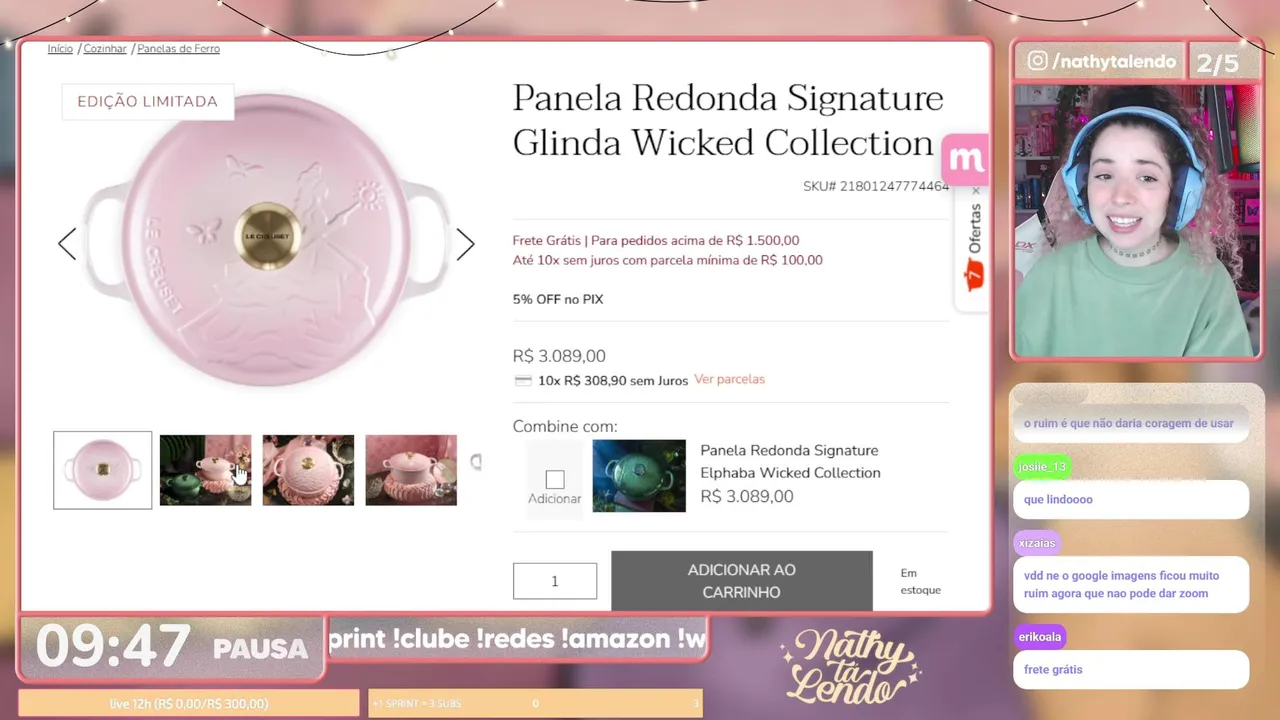Go to Início breadcrumb
The width and height of the screenshot is (1280, 720).
pyautogui.click(x=60, y=49)
